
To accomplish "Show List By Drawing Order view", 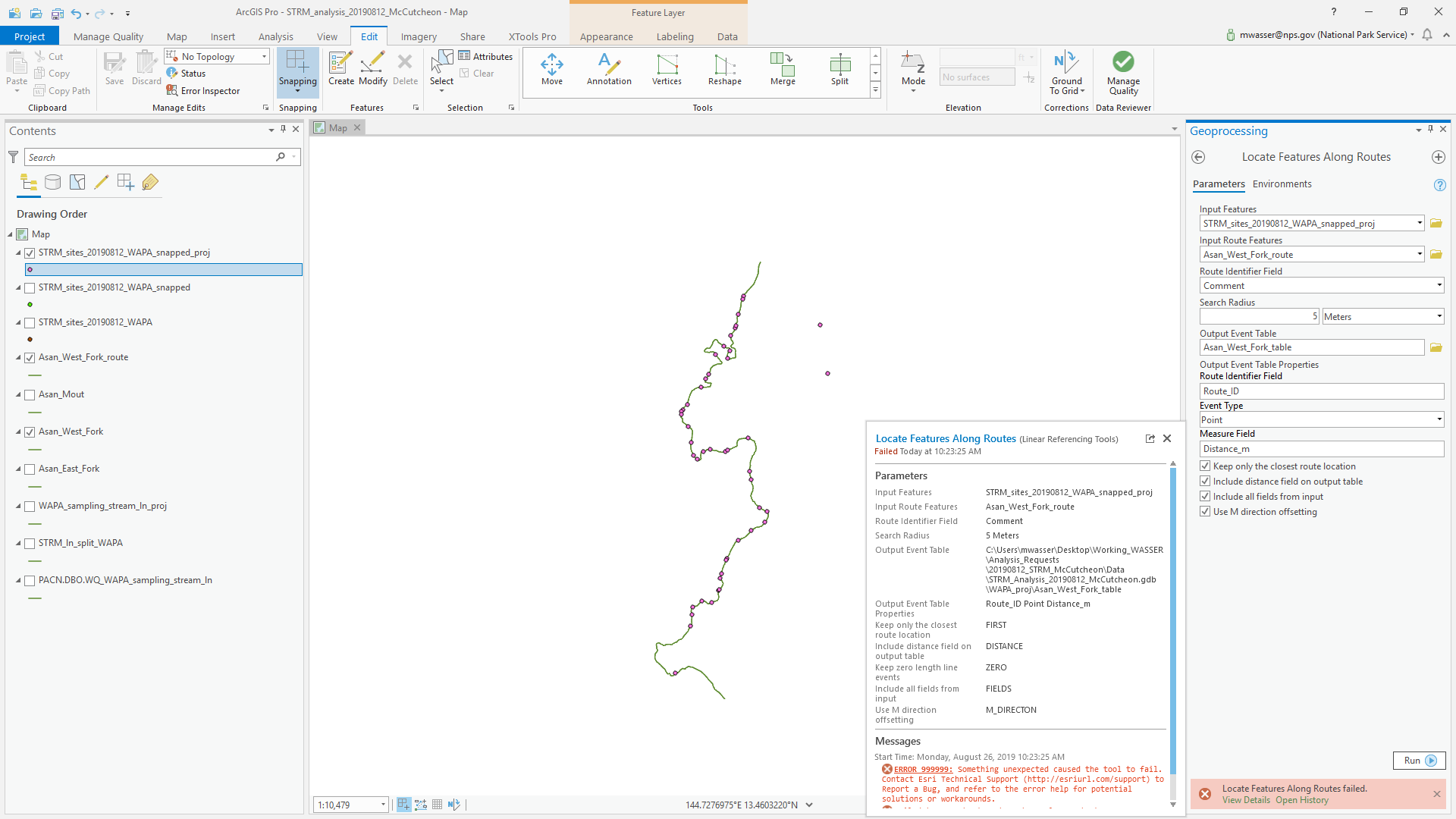I will click(x=29, y=182).
